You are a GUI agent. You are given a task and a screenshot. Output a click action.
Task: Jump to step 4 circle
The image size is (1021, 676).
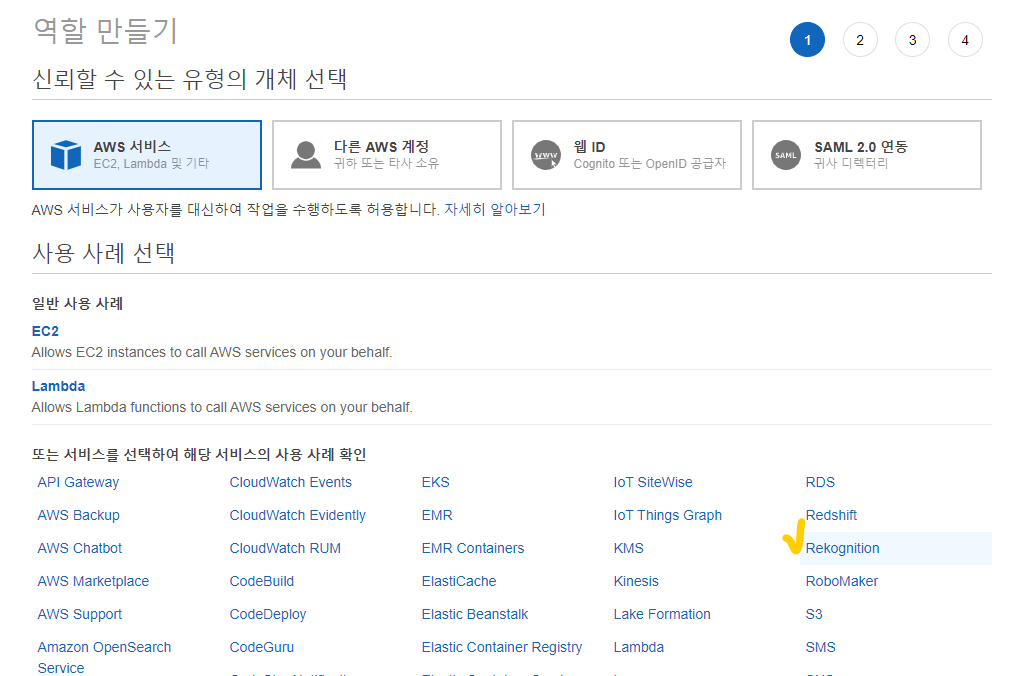pyautogui.click(x=965, y=40)
